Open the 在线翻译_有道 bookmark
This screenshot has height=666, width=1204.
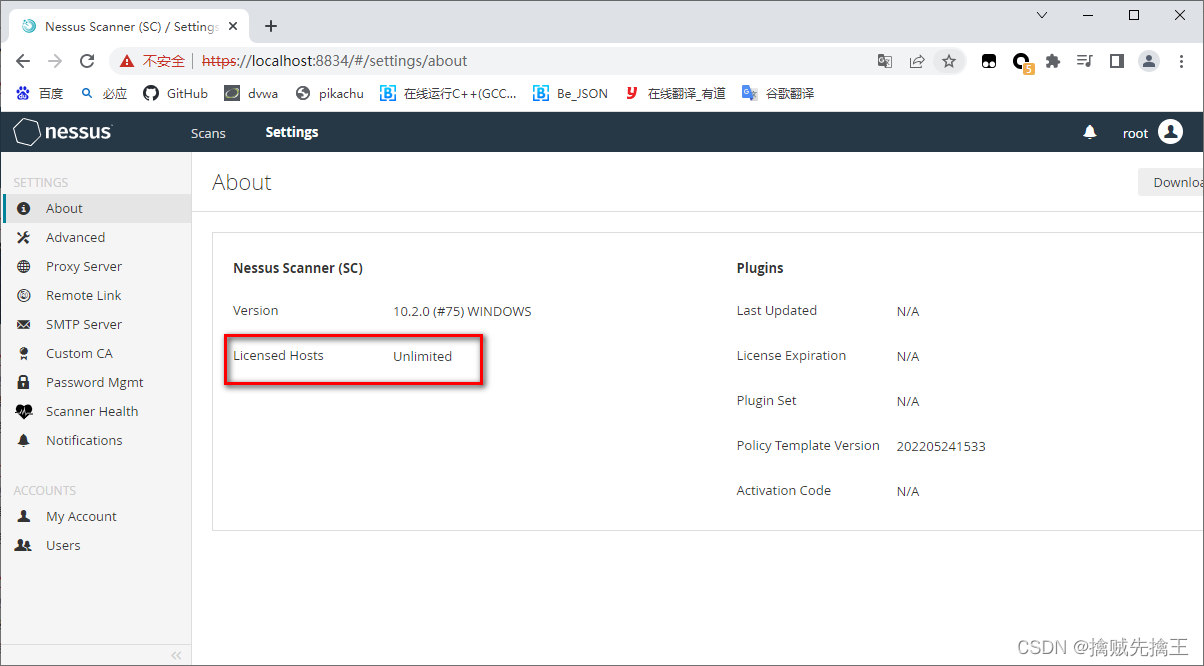click(x=675, y=93)
